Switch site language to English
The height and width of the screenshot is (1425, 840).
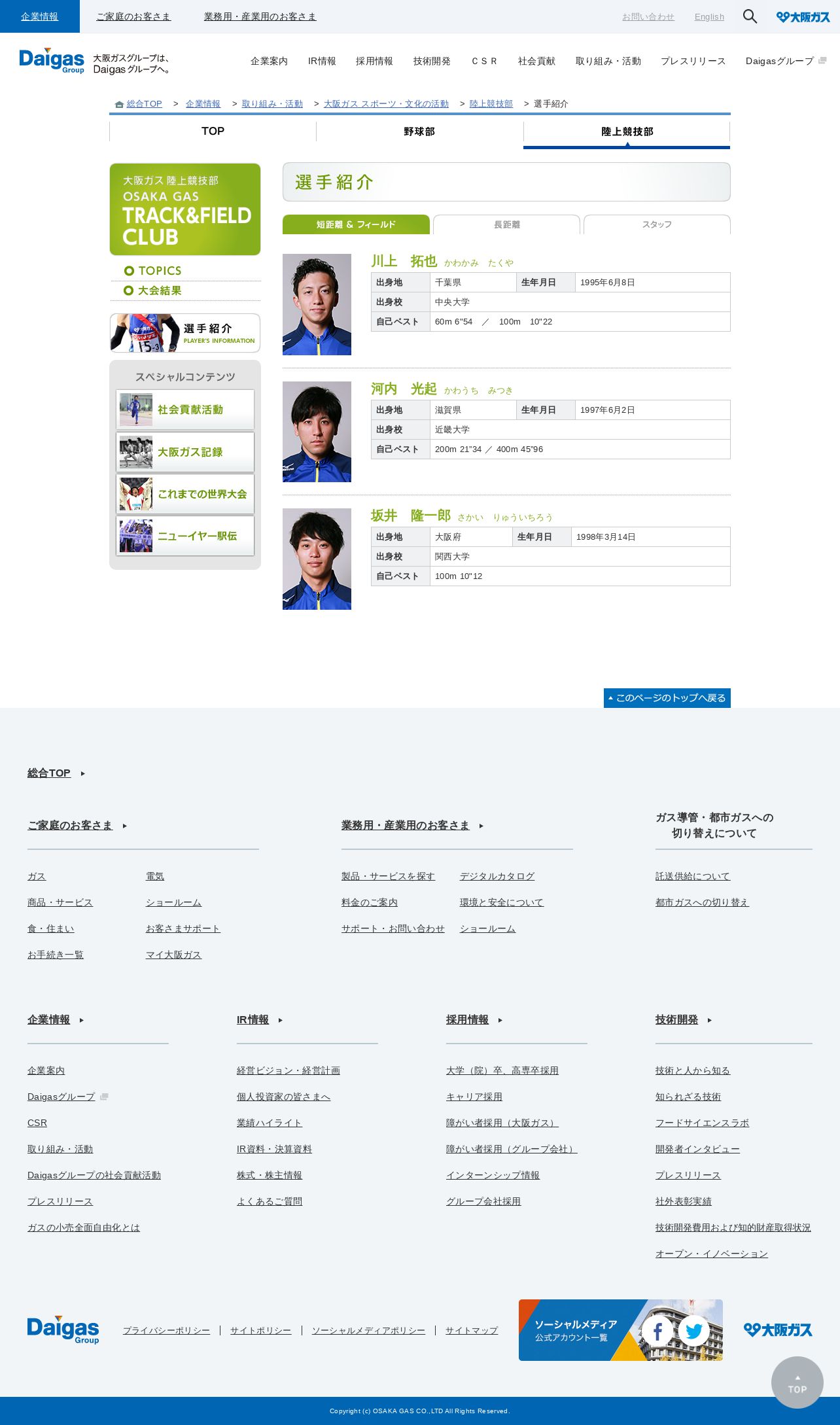(709, 17)
